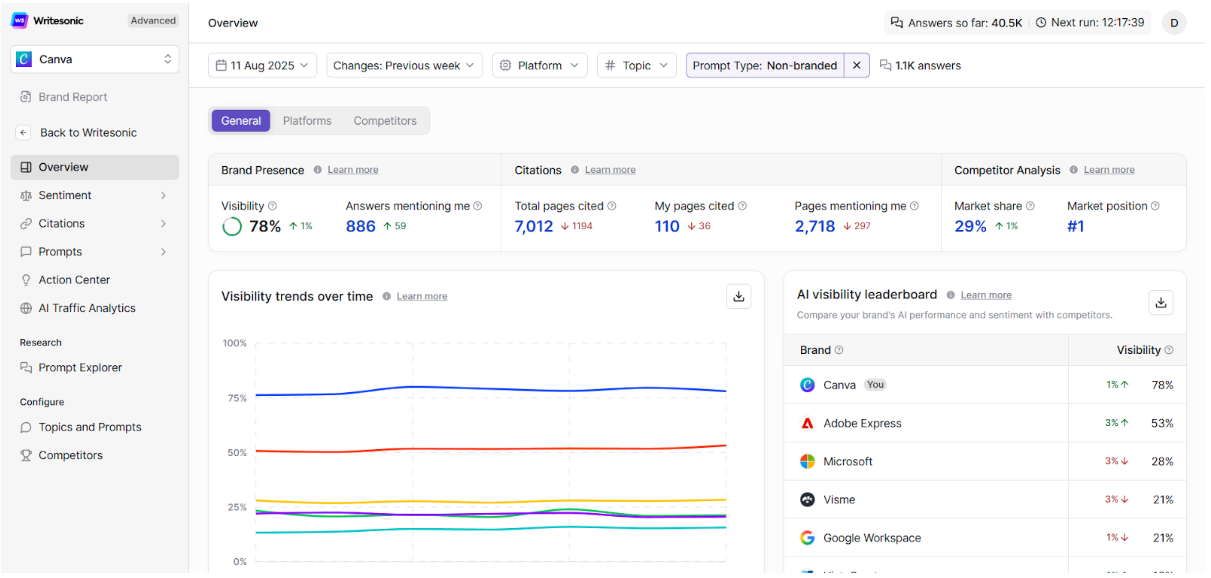Click the Market share help icon
Screen dimensions: 1211x578
click(1030, 206)
